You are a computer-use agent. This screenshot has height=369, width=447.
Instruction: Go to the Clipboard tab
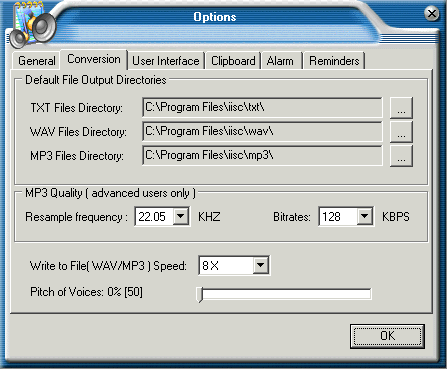(233, 61)
